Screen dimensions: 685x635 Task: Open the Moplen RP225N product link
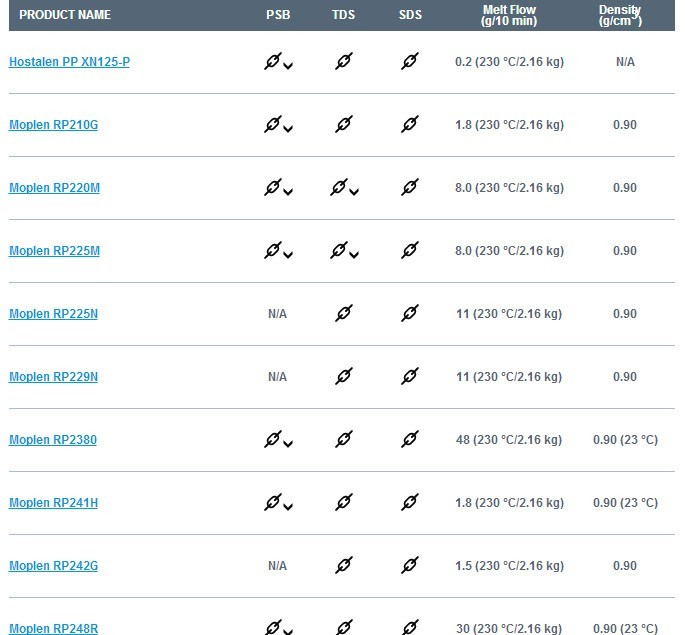[x=53, y=314]
